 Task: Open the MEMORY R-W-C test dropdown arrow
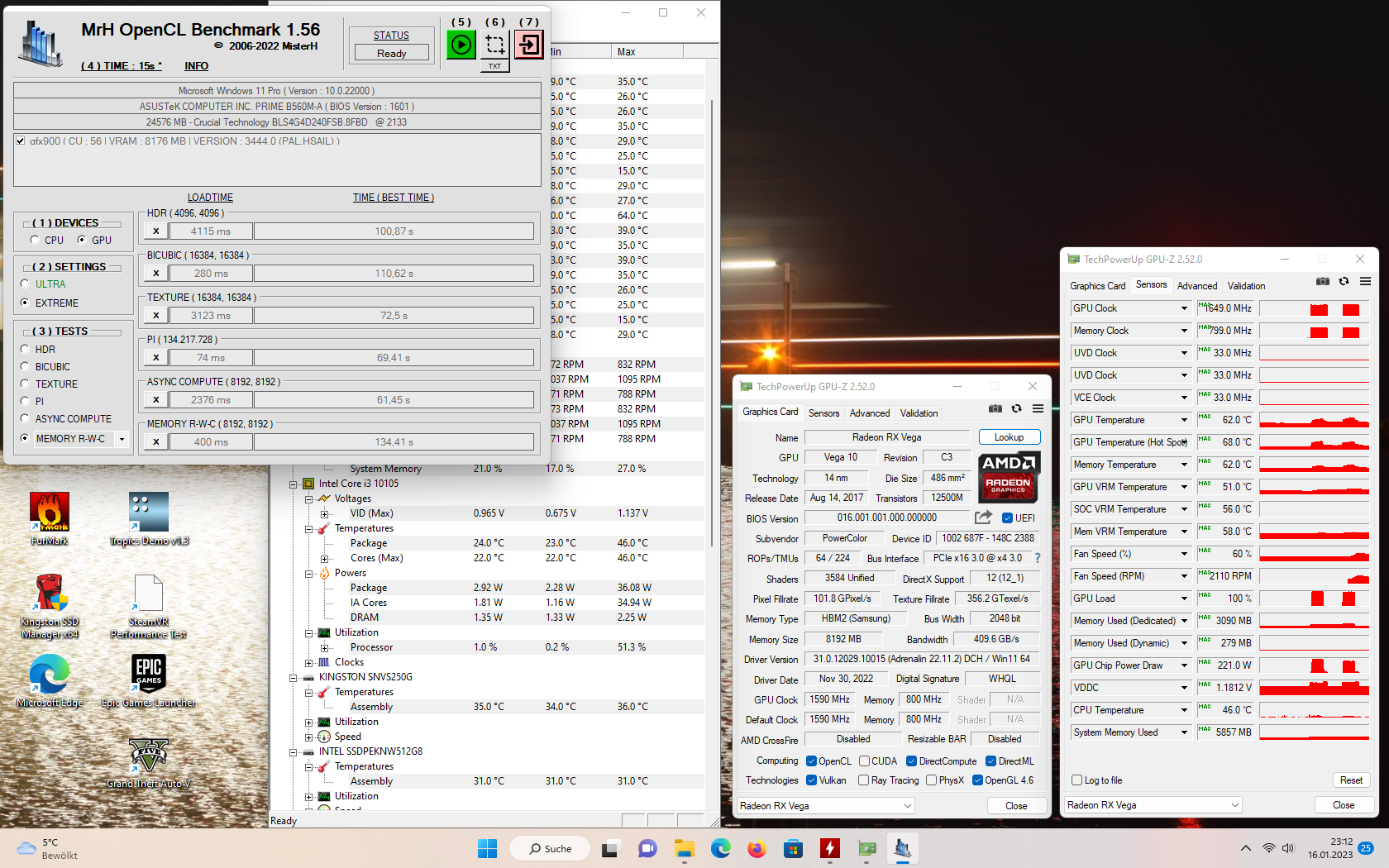point(122,439)
